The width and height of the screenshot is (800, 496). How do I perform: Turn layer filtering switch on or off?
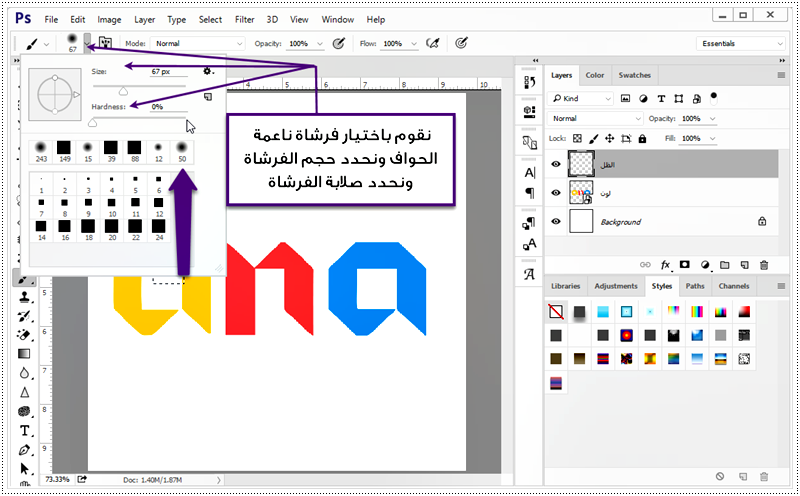pyautogui.click(x=713, y=98)
